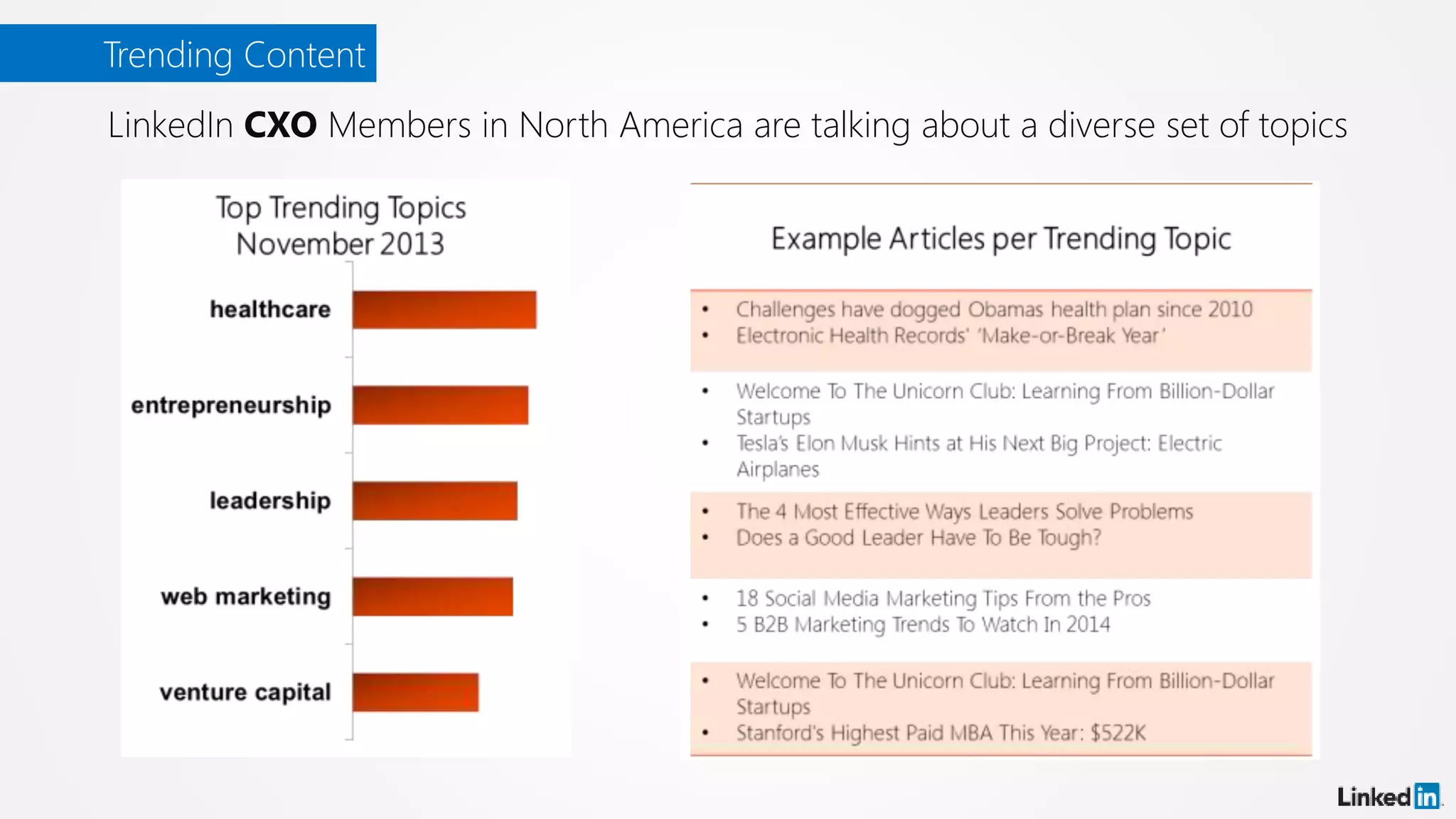Select the Tesla's Elon Musk Electric Airplanes article
The image size is (1456, 819).
coord(979,456)
